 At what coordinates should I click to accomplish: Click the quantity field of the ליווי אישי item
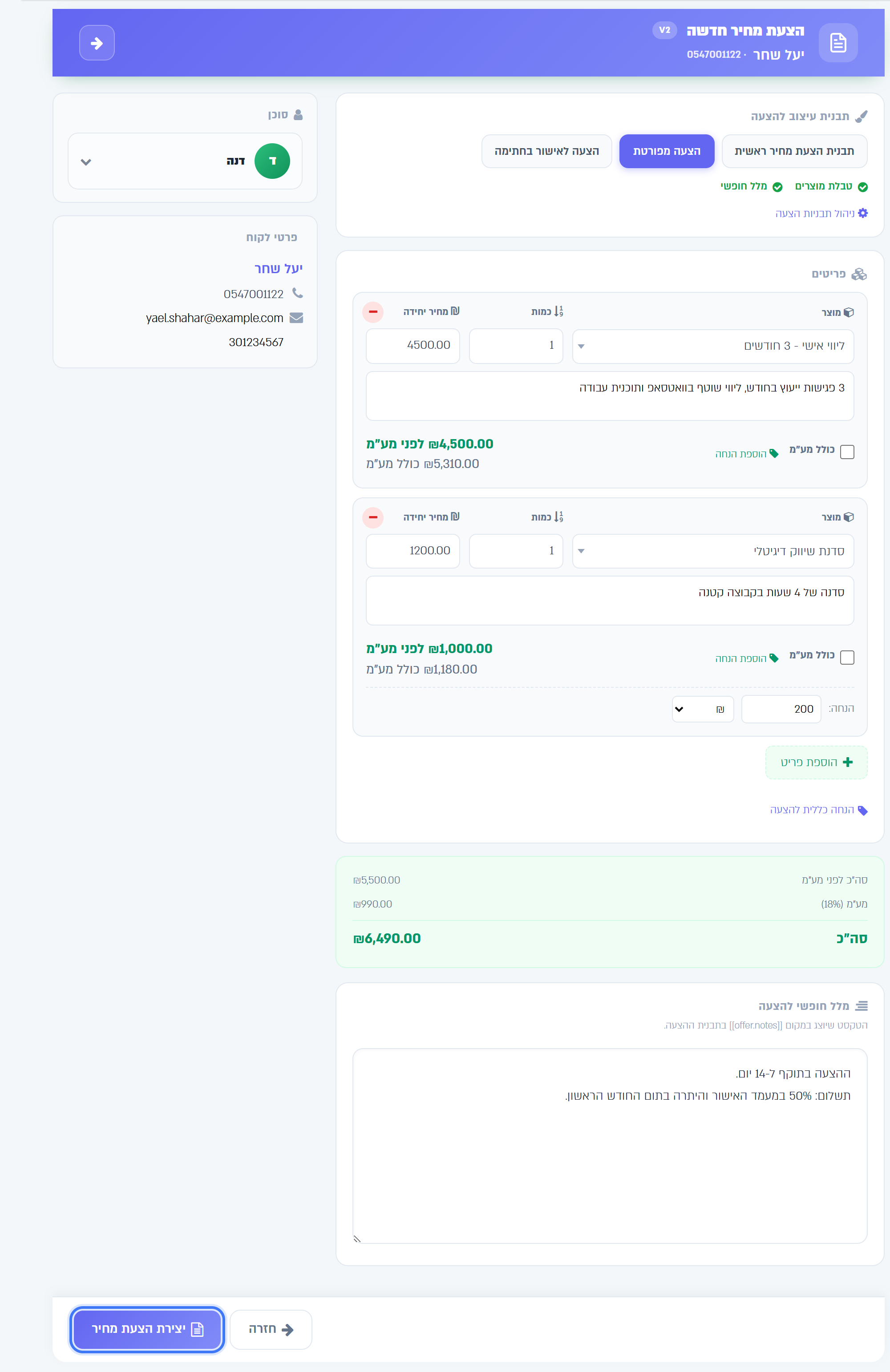point(516,346)
